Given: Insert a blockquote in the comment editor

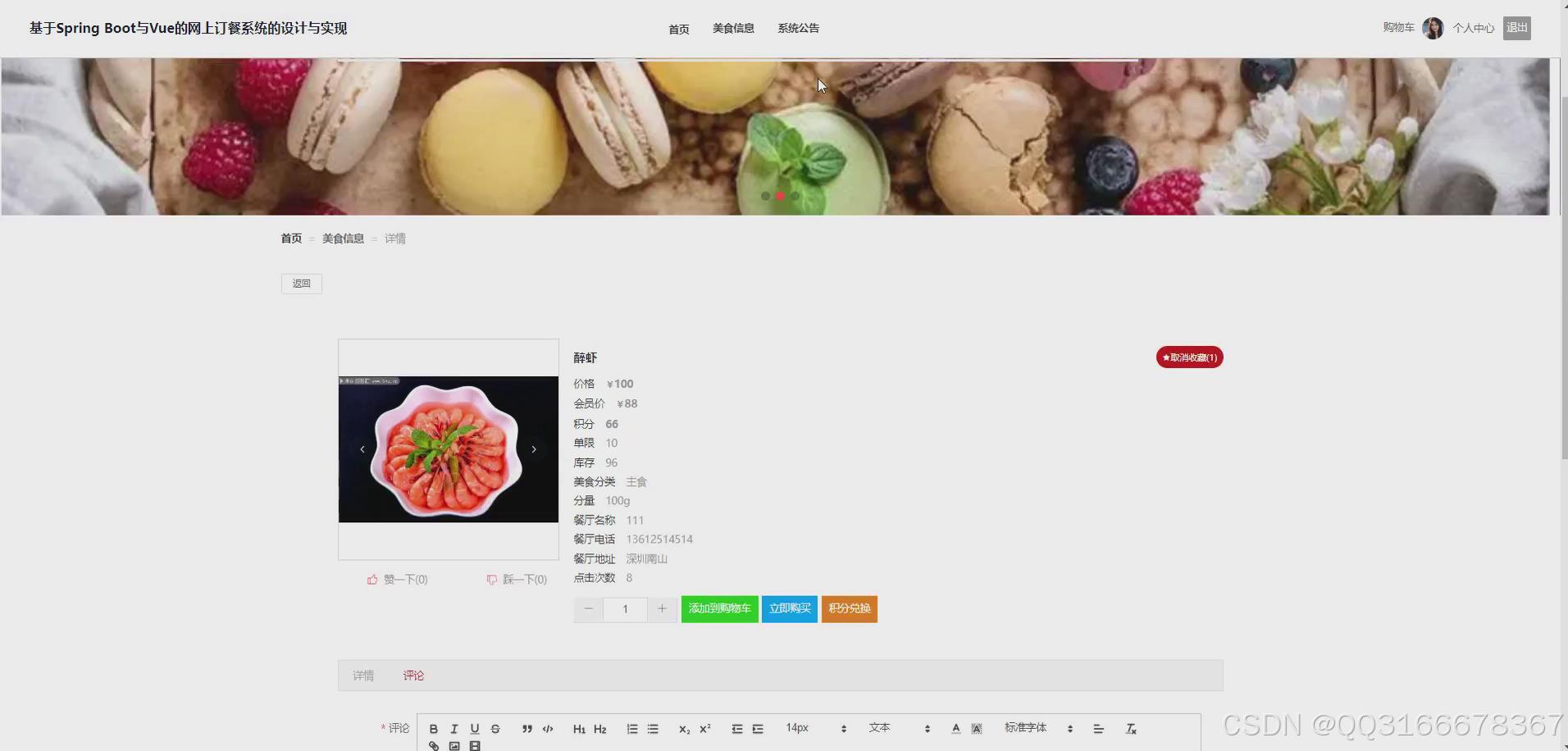Looking at the screenshot, I should [x=526, y=728].
